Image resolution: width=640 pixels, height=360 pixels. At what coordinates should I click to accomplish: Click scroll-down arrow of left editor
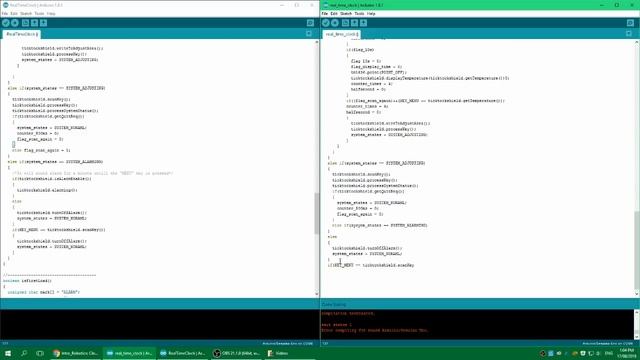(317, 294)
